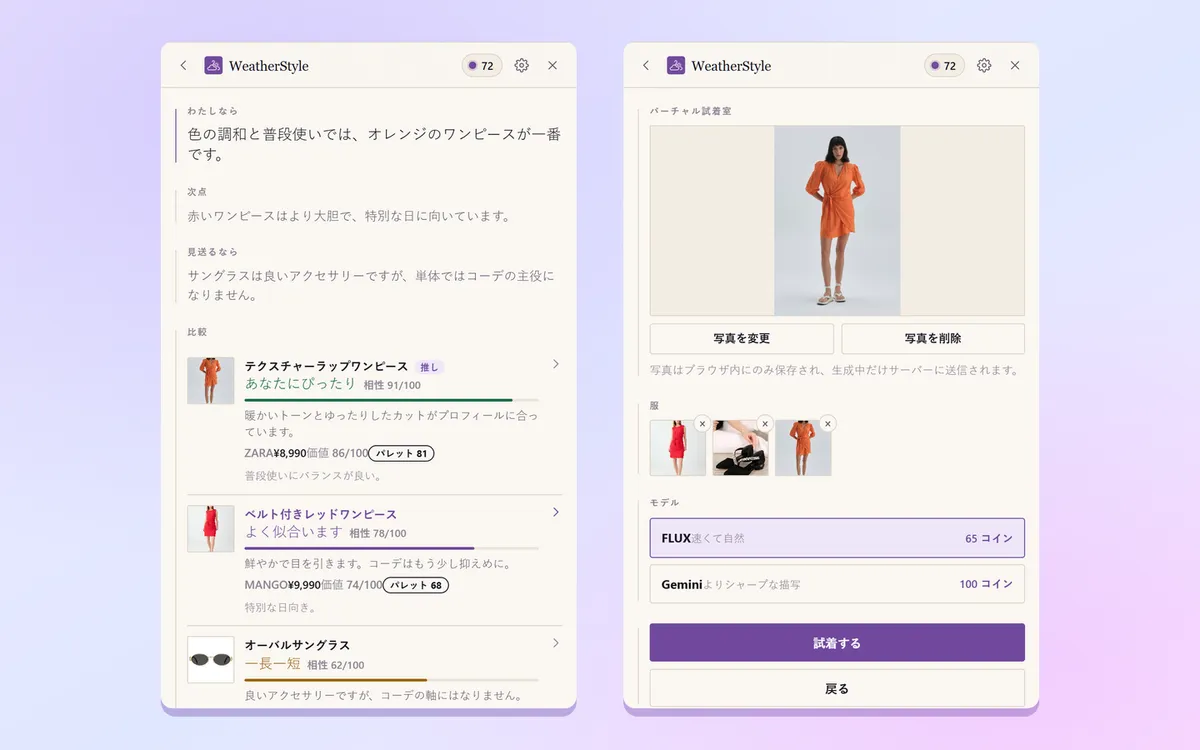Click WeatherStyle logo in the left panel
Viewport: 1200px width, 750px height.
[213, 65]
